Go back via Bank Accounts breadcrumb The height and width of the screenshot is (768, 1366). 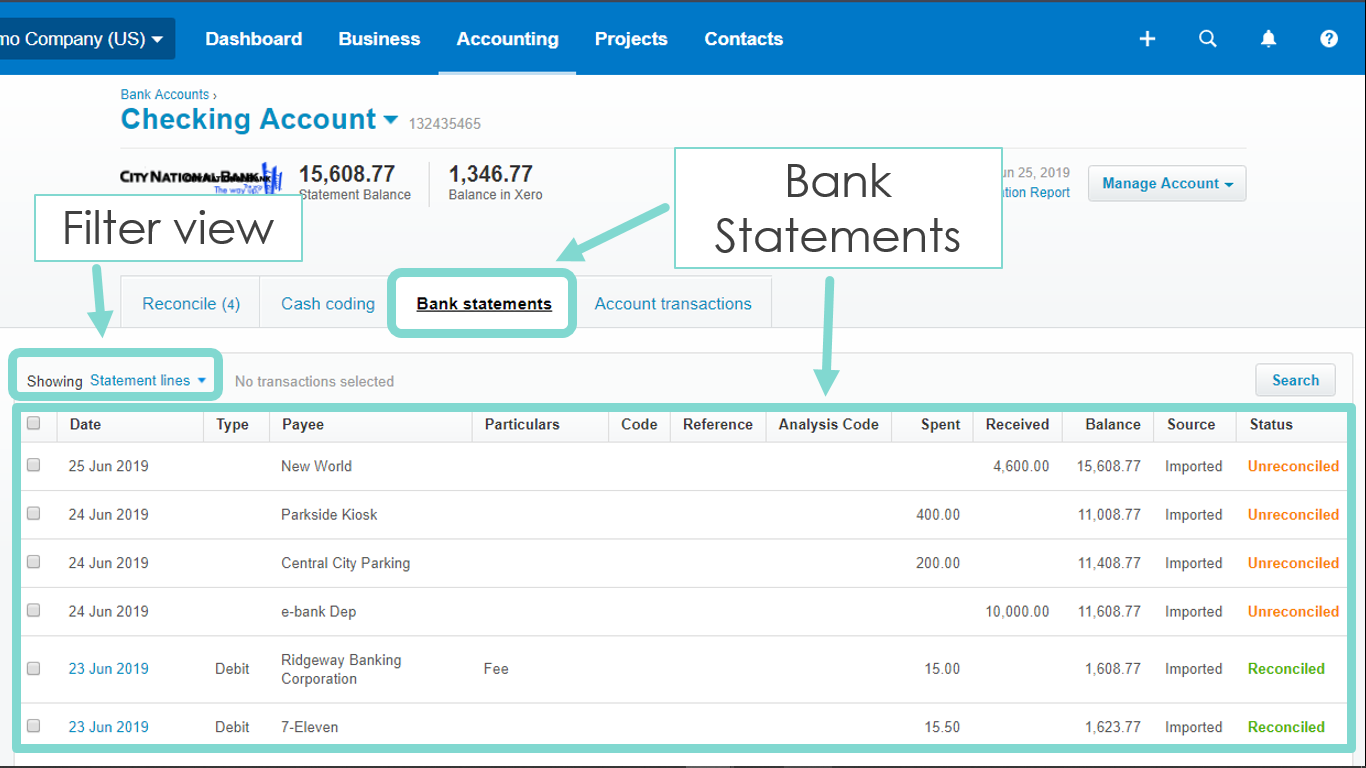click(x=164, y=94)
